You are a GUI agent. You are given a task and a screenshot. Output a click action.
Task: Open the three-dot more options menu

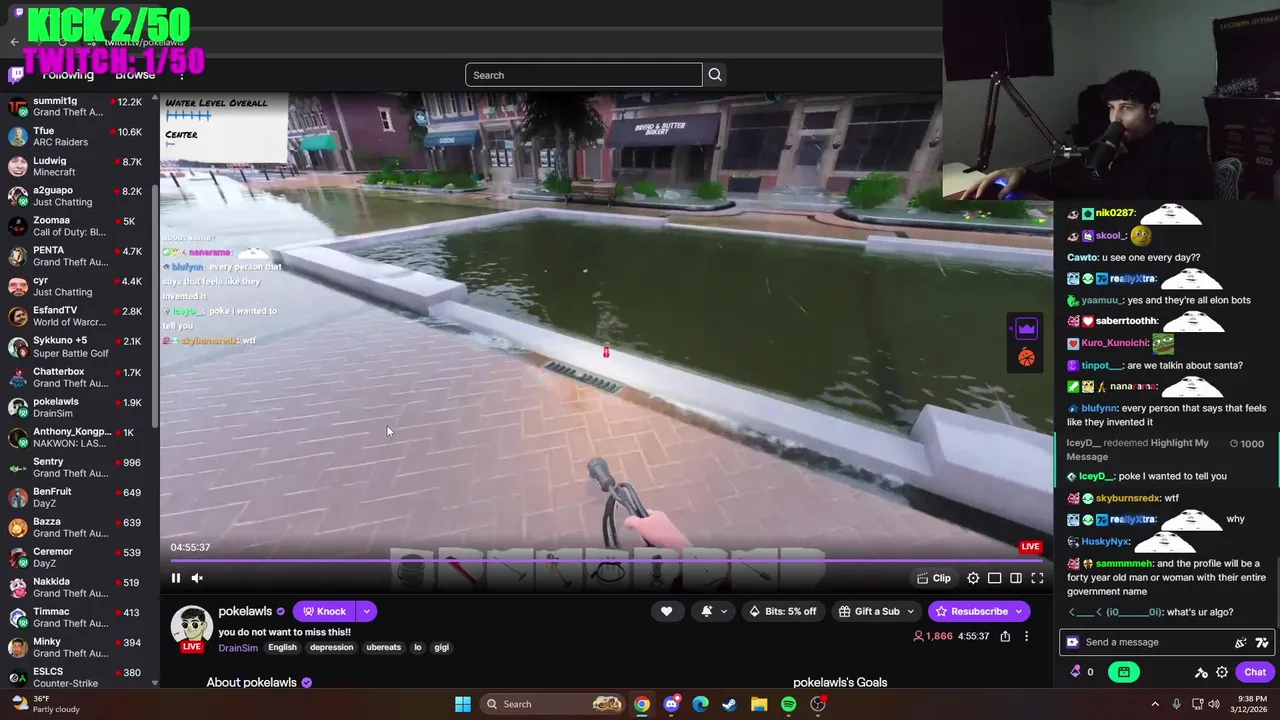pos(1026,636)
